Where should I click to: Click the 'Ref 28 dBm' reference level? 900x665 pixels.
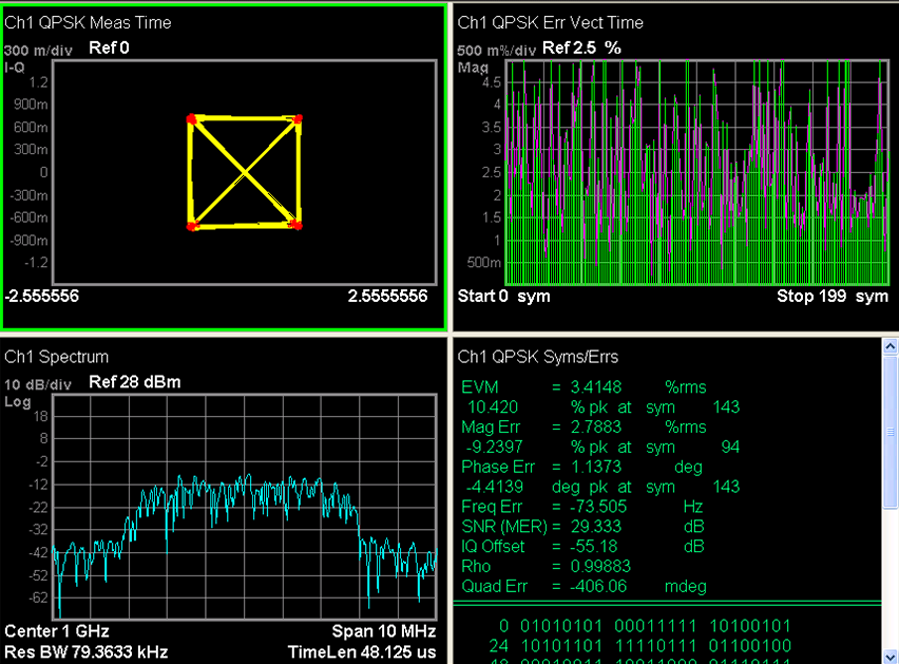coord(135,382)
